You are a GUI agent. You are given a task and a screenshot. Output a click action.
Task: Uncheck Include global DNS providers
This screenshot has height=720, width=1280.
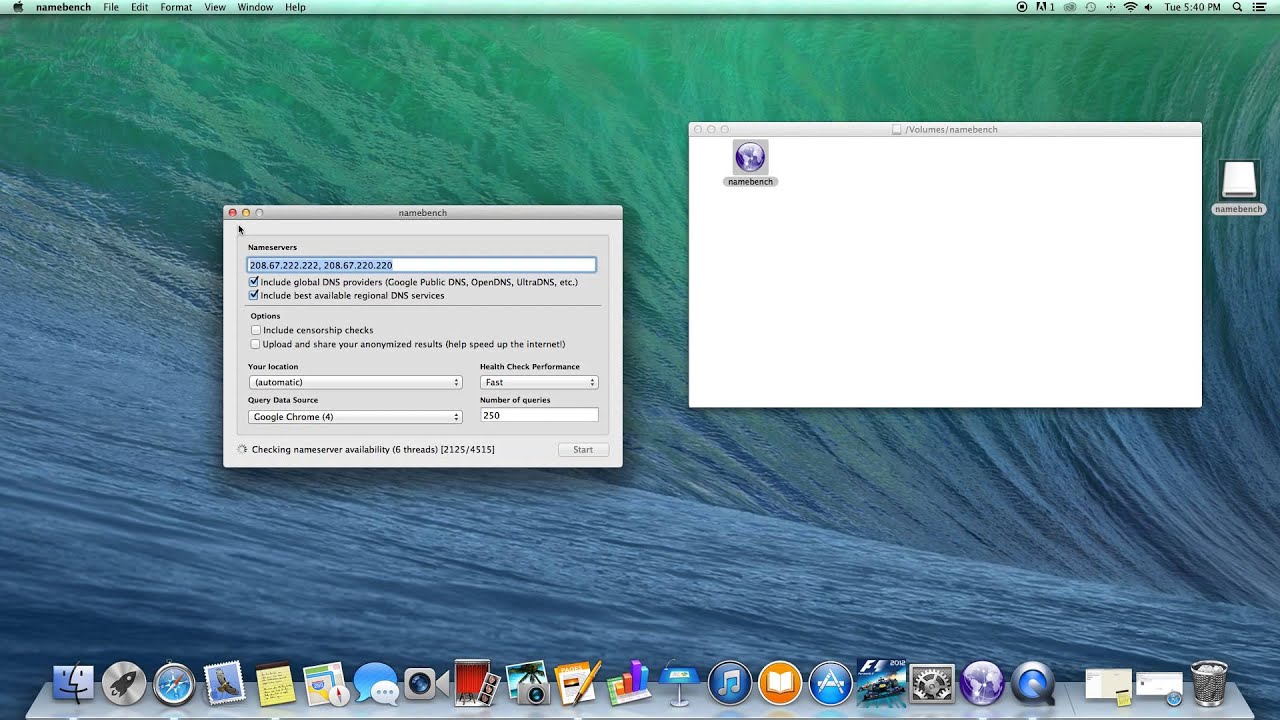254,282
